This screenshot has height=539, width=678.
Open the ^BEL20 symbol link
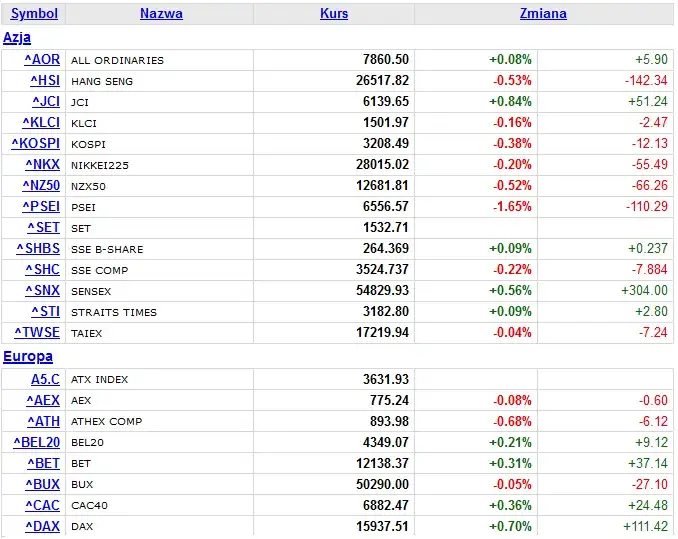tap(37, 443)
